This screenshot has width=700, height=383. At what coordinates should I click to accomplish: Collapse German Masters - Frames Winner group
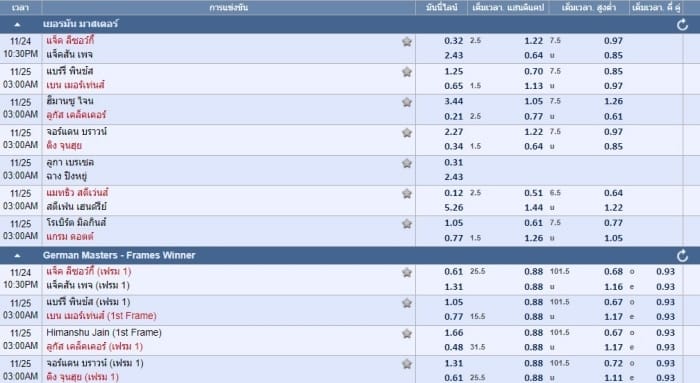tap(17, 256)
